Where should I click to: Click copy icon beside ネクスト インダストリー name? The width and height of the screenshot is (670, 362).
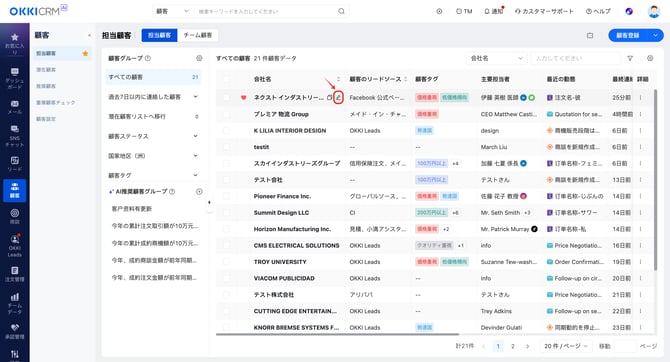click(x=329, y=97)
